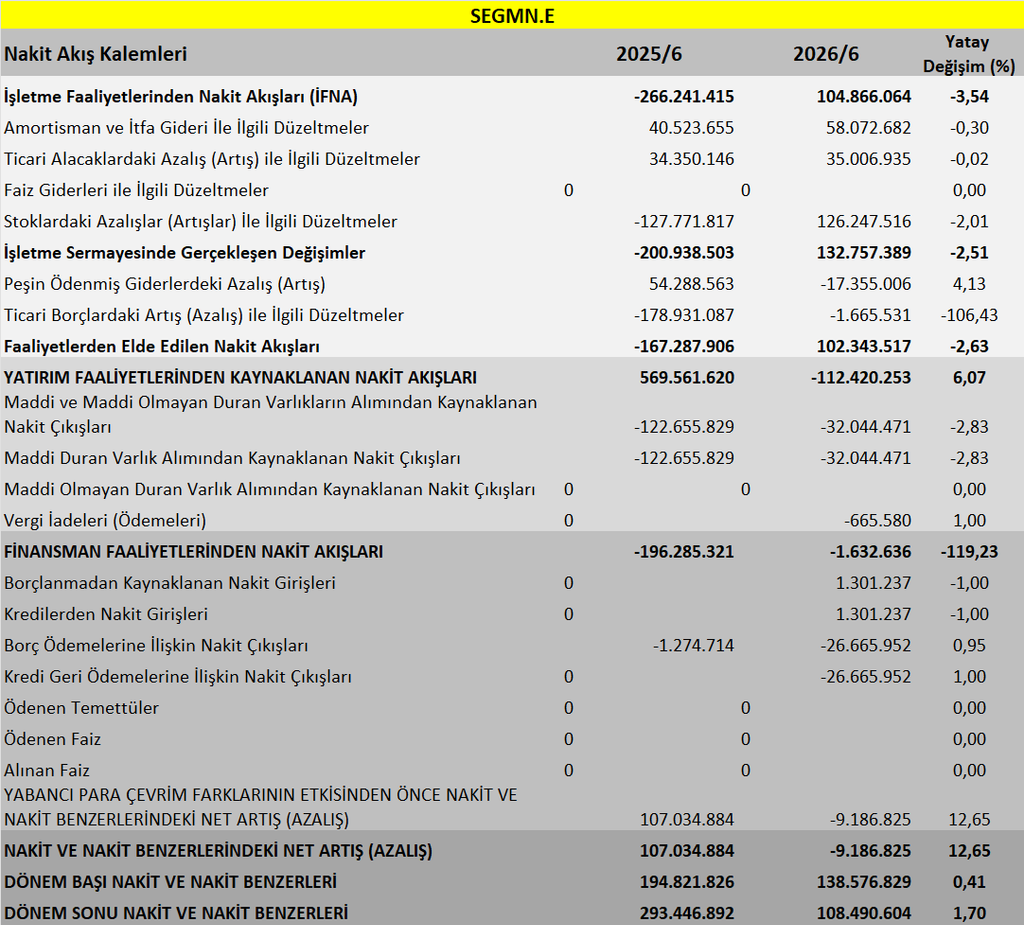The height and width of the screenshot is (925, 1024).
Task: Select the 2026/6 column header
Action: [x=825, y=54]
